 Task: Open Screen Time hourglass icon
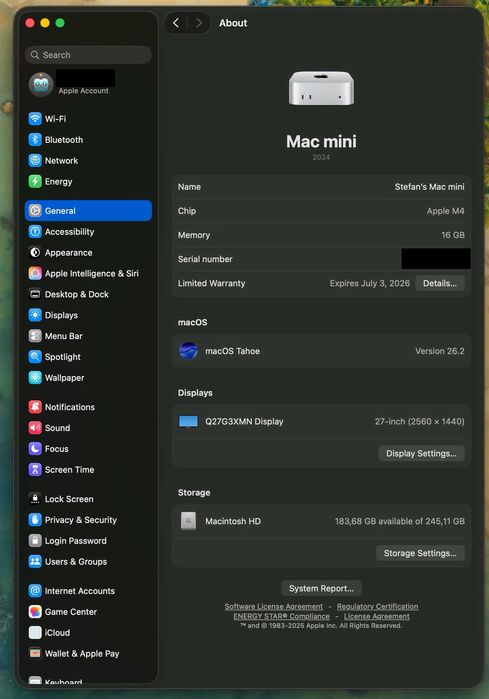[x=35, y=469]
